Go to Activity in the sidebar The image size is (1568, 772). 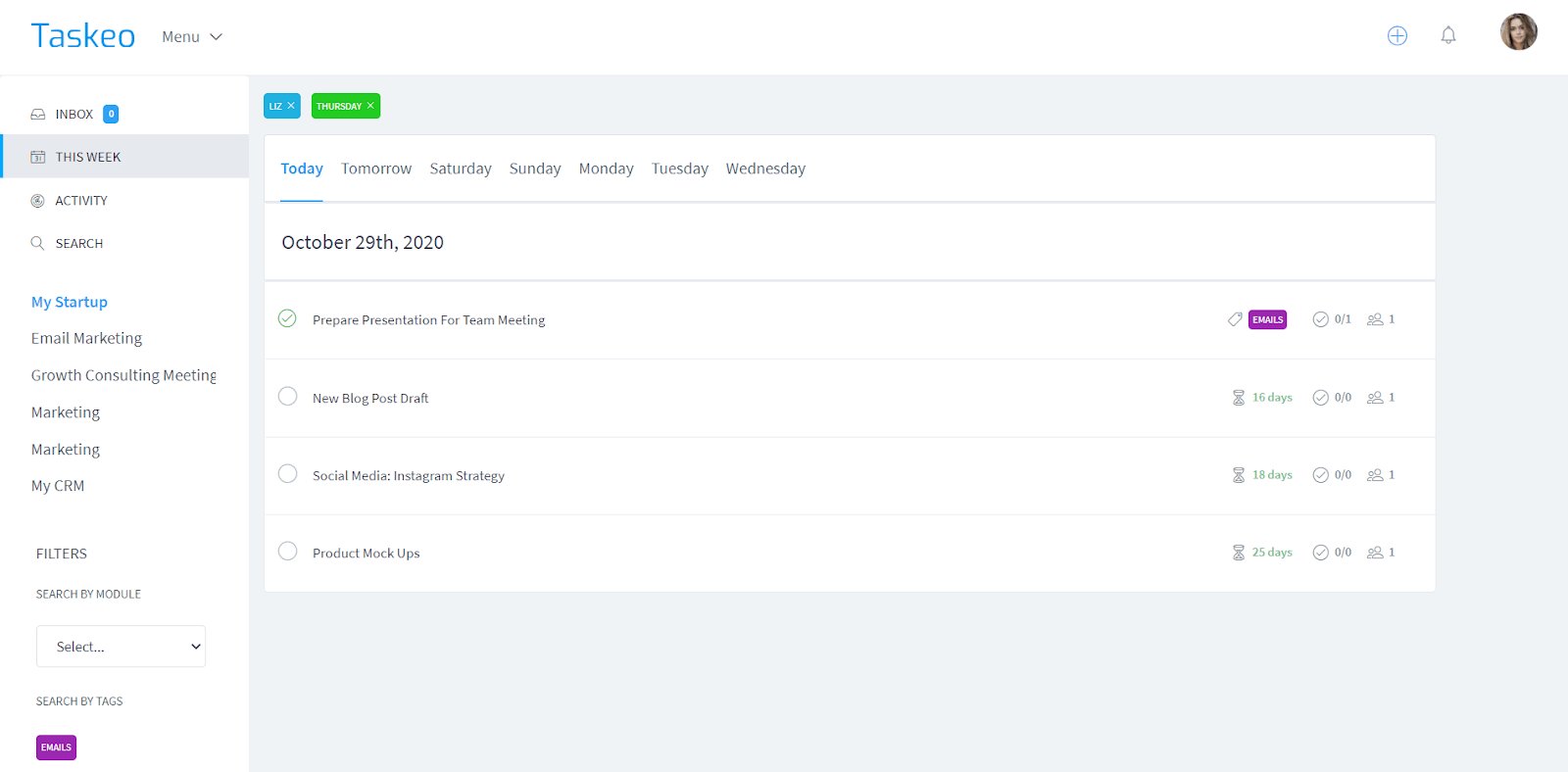click(81, 201)
